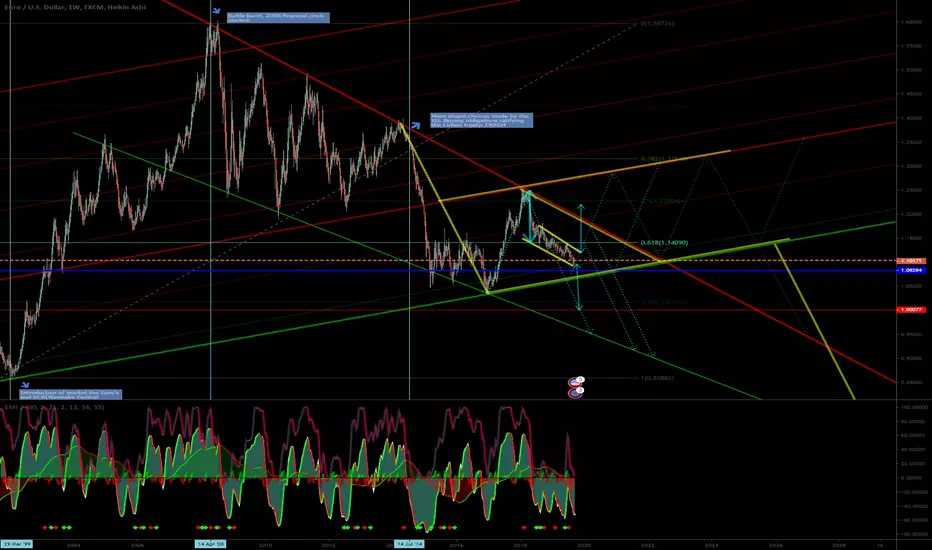Click the '14 Apr '08' date marker
The height and width of the screenshot is (550, 932).
click(211, 544)
